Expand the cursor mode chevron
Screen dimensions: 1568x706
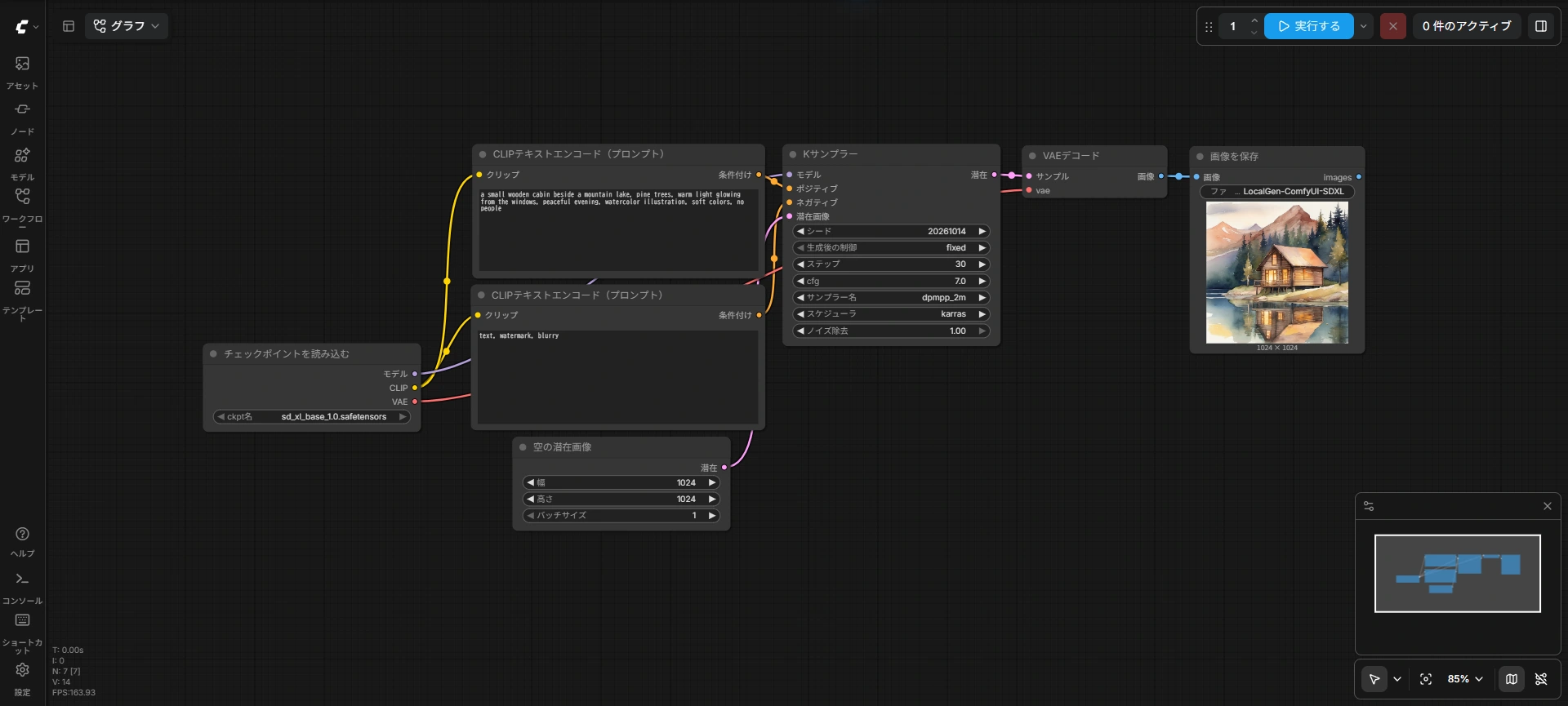point(1397,679)
